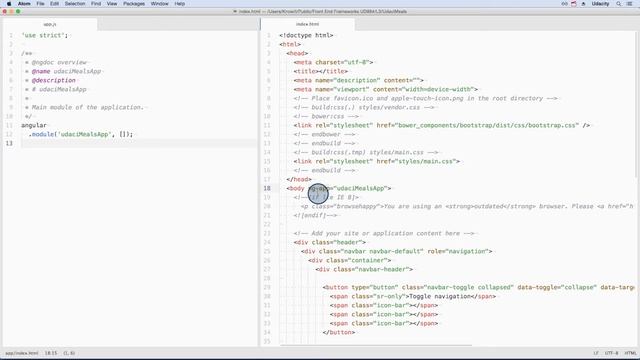The height and width of the screenshot is (360, 640).
Task: Click the <title></title> line
Action: [320, 71]
